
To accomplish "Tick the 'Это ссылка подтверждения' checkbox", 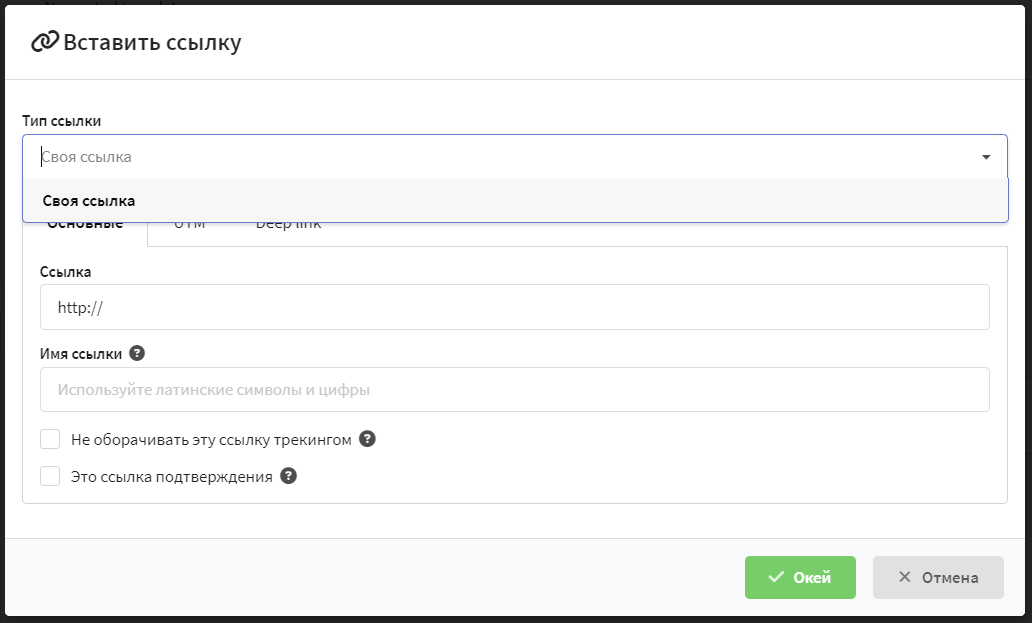I will pos(51,476).
